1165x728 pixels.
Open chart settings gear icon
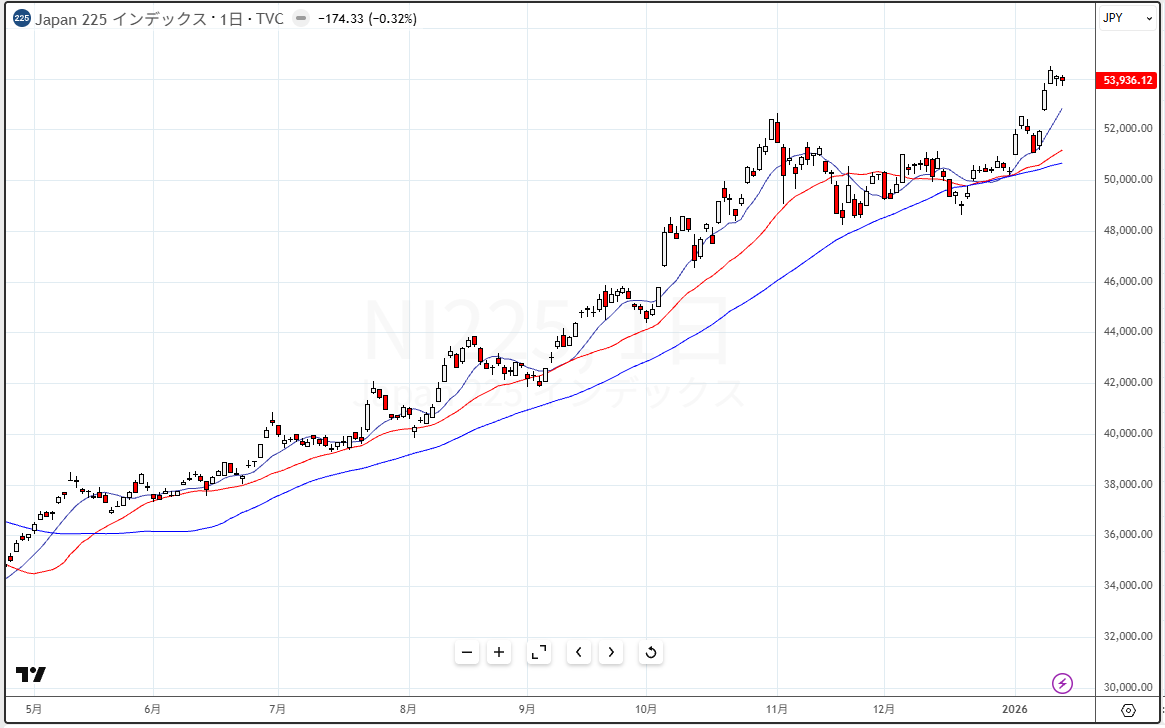(1129, 711)
